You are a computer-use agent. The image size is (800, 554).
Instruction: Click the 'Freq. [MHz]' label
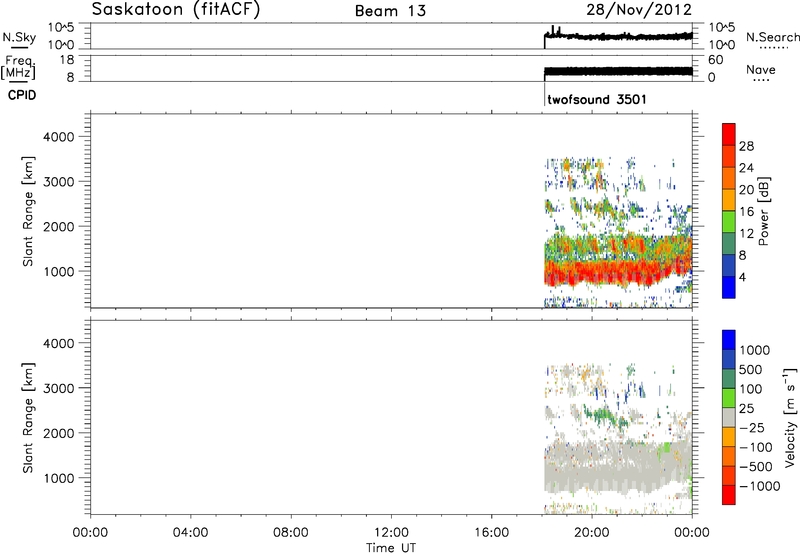19,67
